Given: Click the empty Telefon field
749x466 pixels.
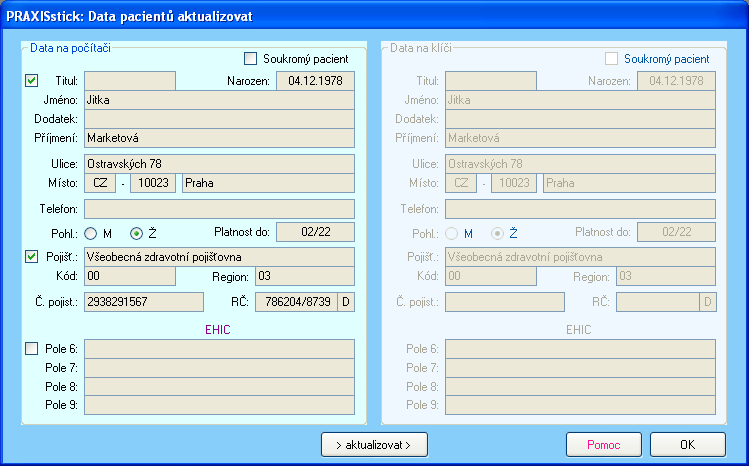Looking at the screenshot, I should pos(219,208).
